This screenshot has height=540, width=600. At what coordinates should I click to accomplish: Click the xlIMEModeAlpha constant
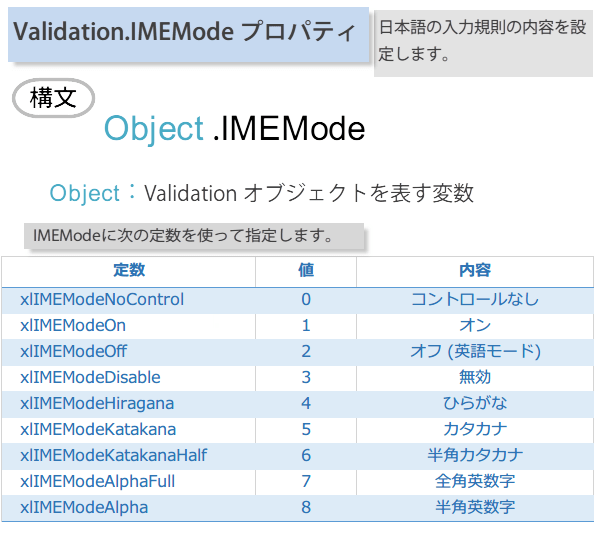[84, 507]
